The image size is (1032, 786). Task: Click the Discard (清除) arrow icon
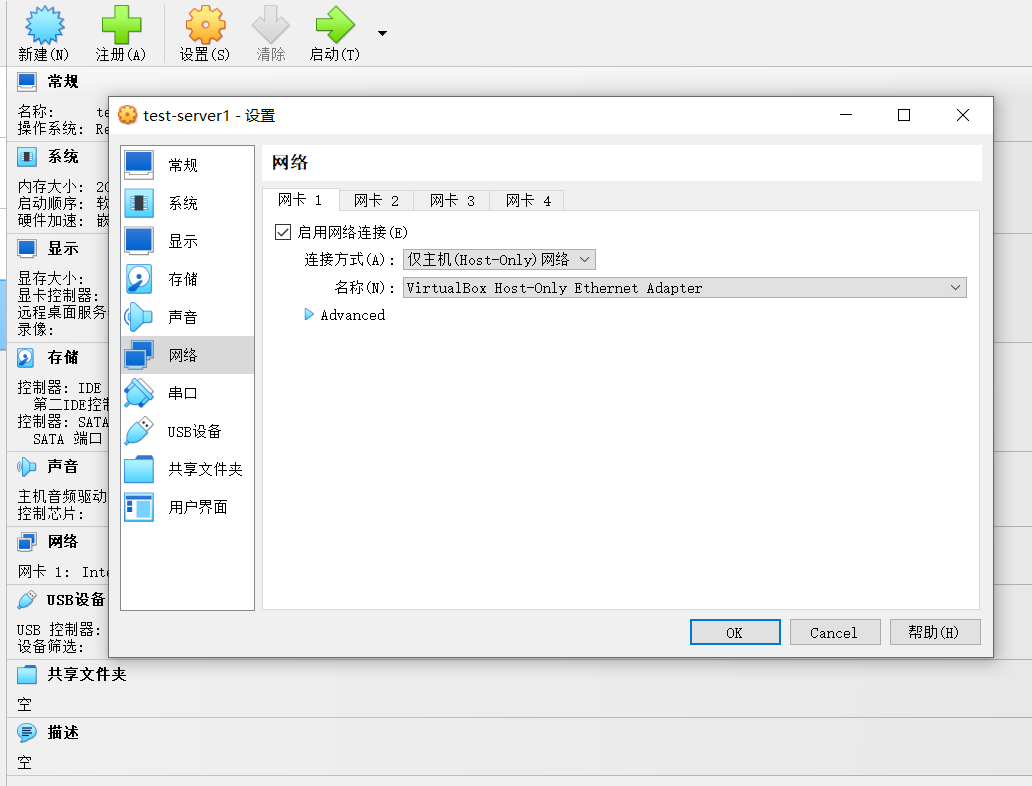[x=271, y=25]
